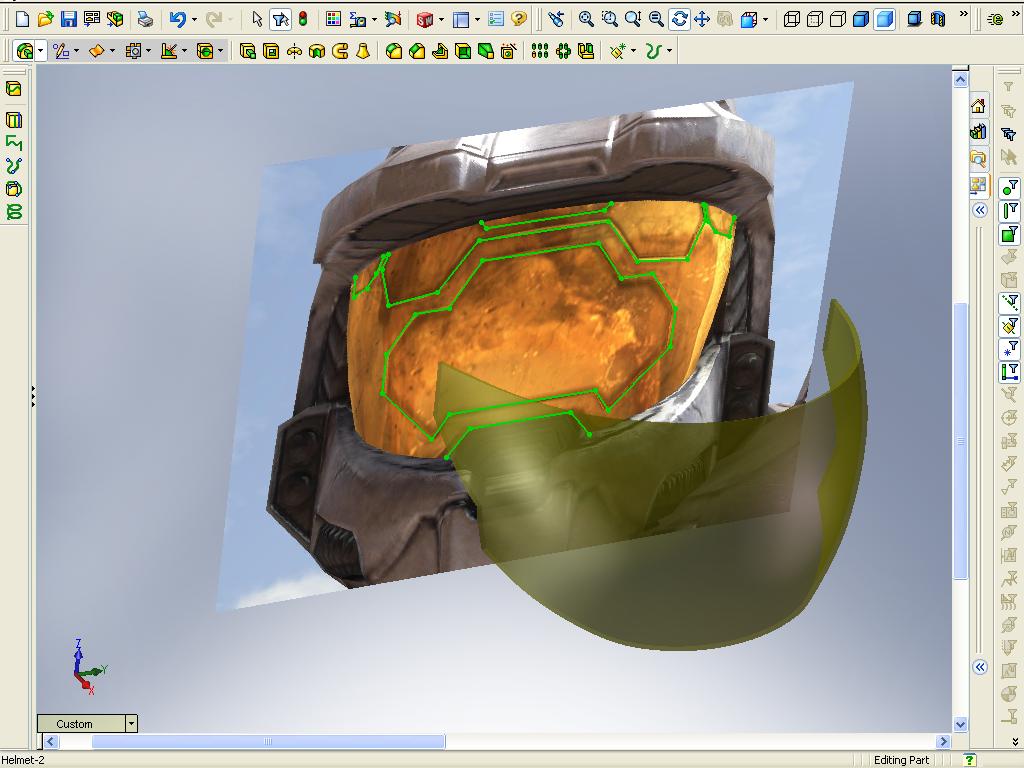The image size is (1024, 768).
Task: Toggle the Rotate View tool
Action: pos(679,20)
